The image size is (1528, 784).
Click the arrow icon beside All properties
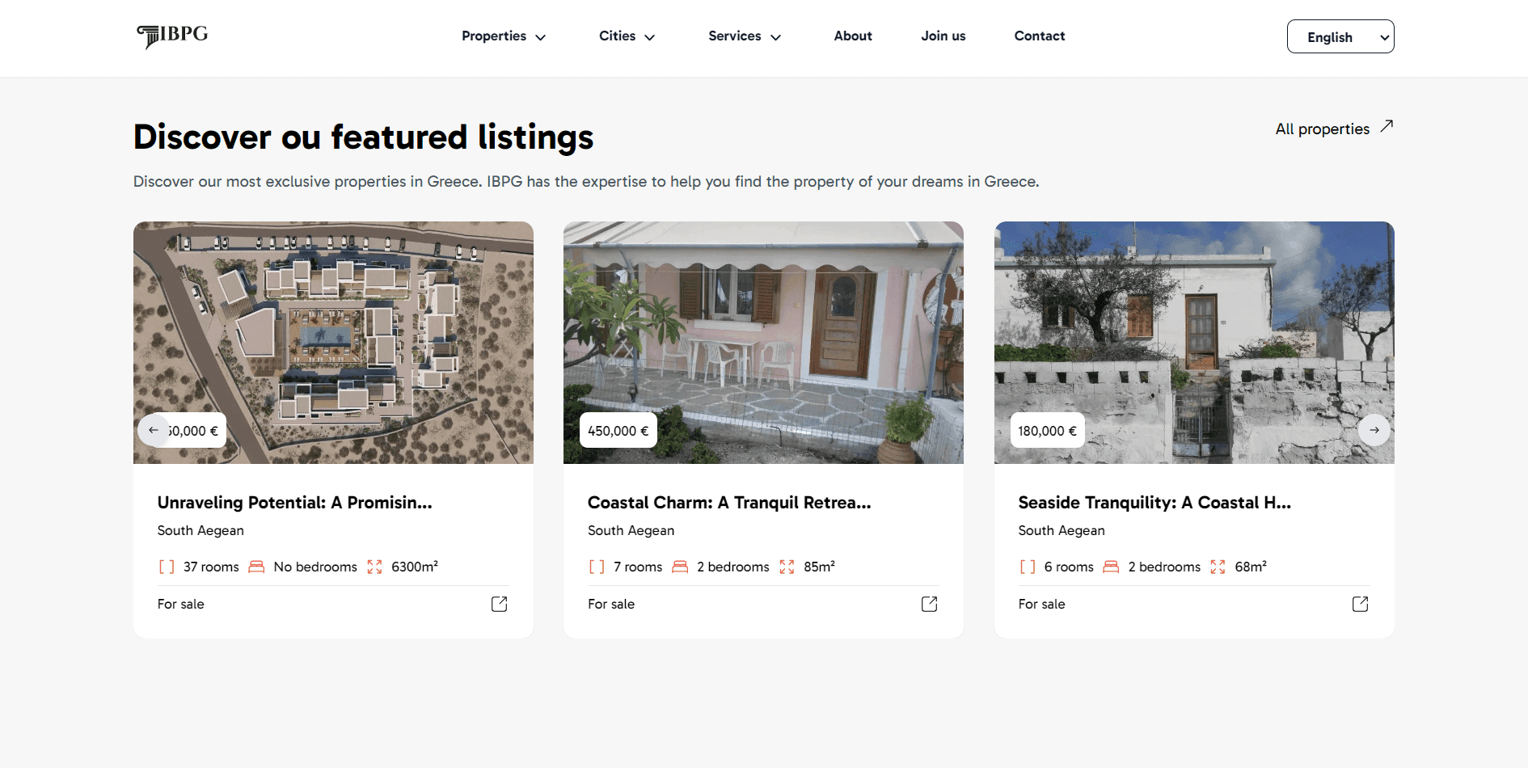[x=1387, y=127]
